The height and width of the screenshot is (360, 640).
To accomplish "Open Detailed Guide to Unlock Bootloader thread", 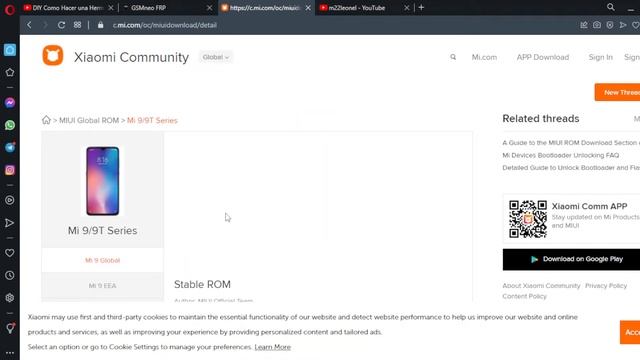I will pos(571,167).
